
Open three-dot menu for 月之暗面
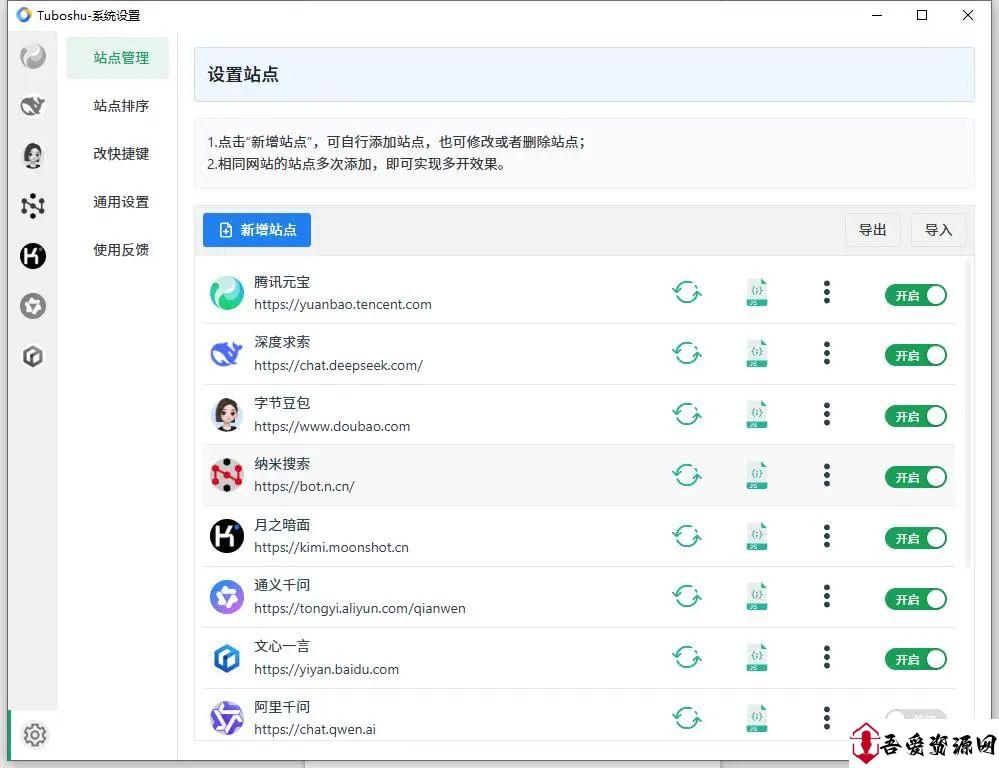tap(826, 536)
